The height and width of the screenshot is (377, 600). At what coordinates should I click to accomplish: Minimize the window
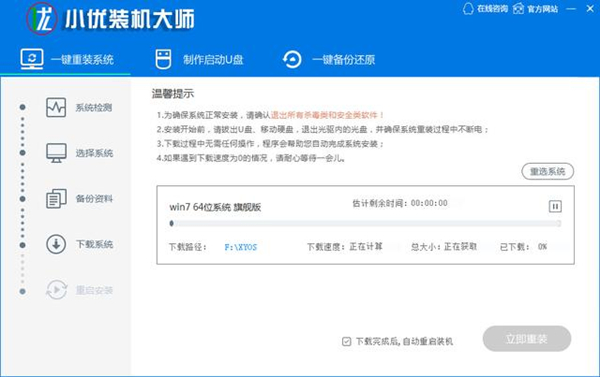571,8
